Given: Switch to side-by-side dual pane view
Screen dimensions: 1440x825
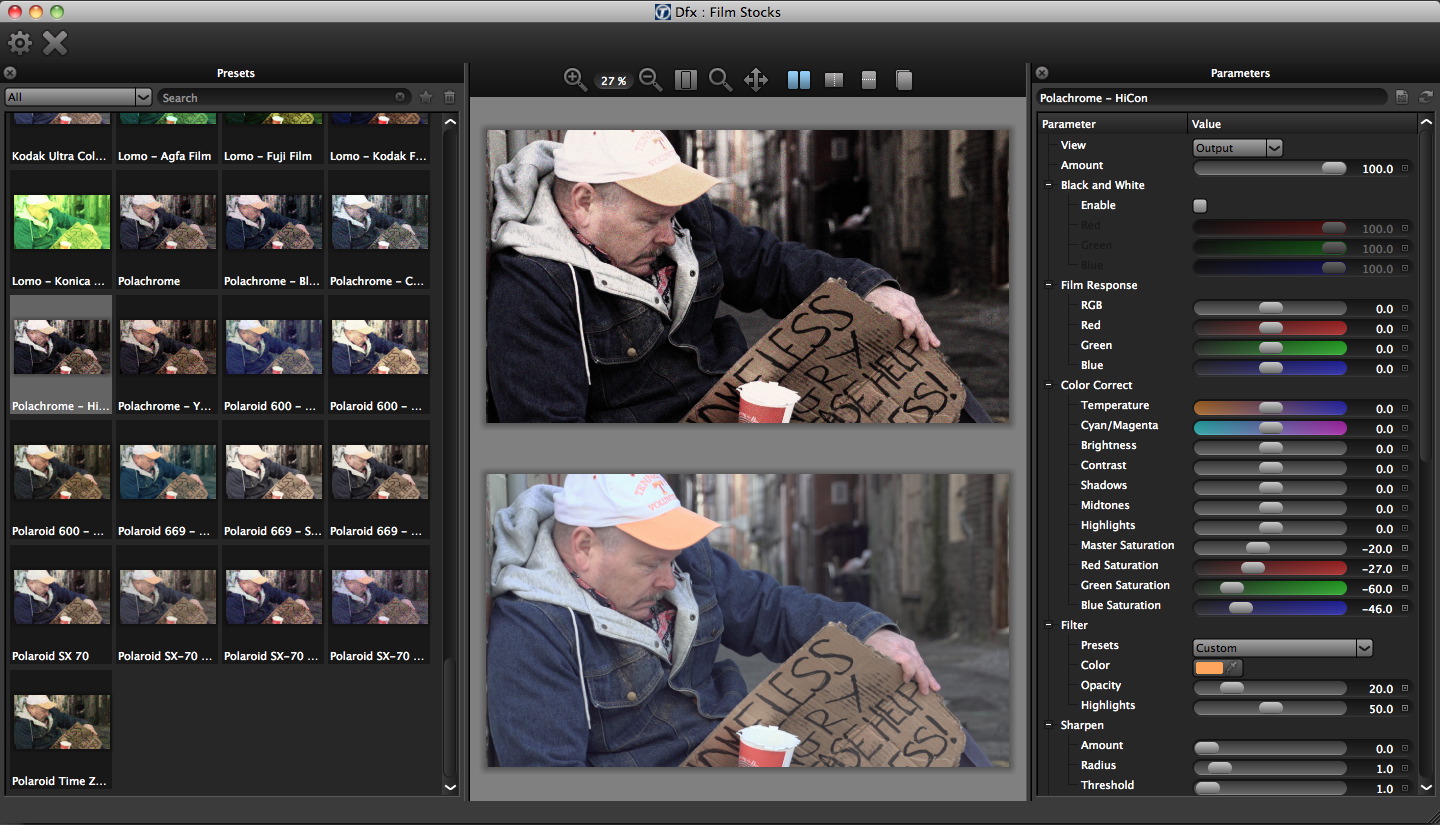Looking at the screenshot, I should (799, 80).
